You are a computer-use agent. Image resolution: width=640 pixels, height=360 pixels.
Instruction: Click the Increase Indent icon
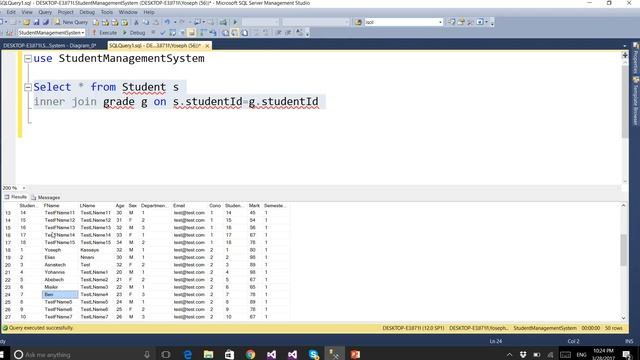click(x=288, y=33)
